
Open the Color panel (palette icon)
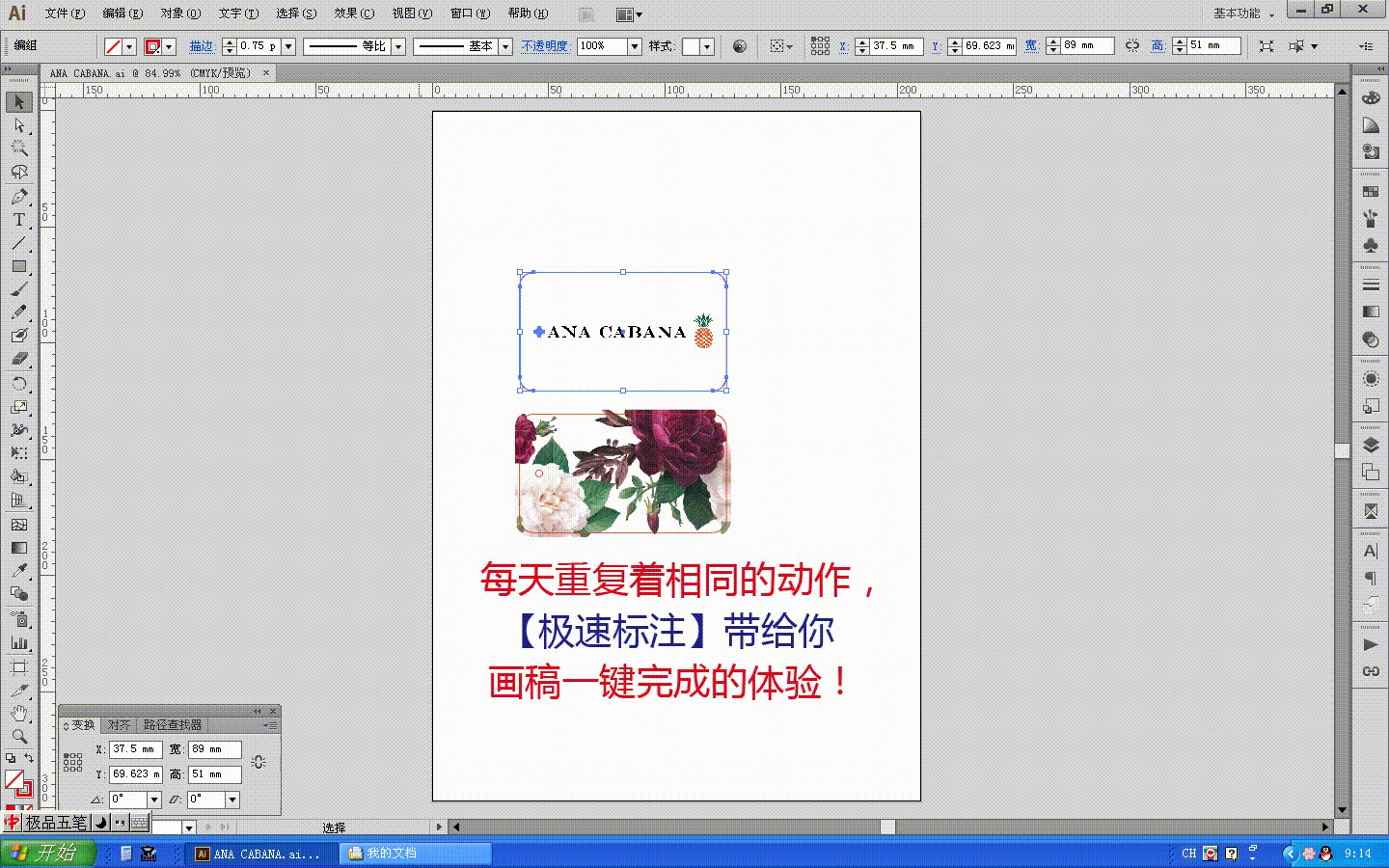coord(1371,98)
